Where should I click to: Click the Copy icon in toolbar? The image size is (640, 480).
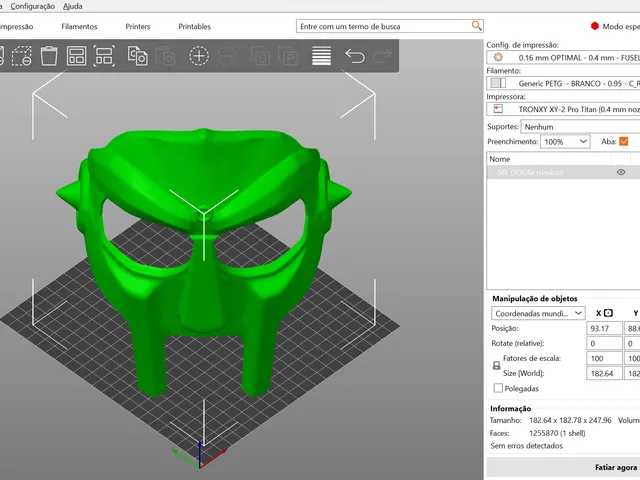(x=138, y=56)
